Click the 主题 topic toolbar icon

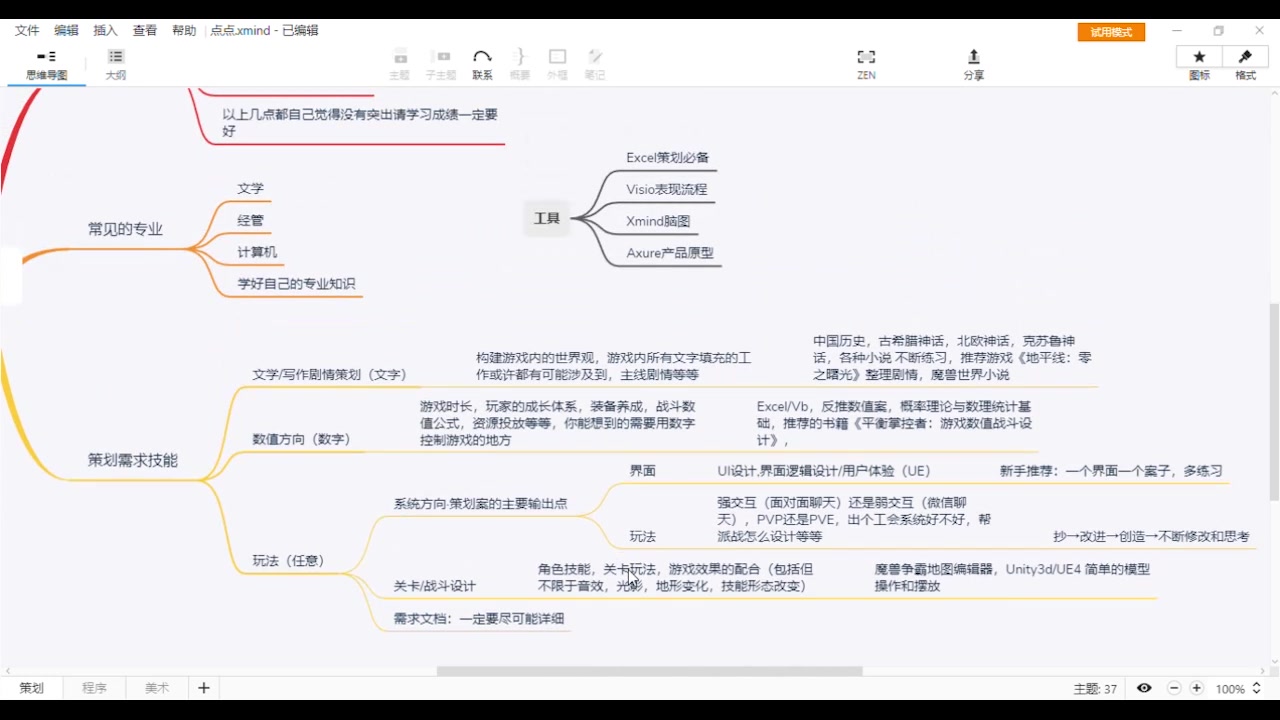[399, 64]
